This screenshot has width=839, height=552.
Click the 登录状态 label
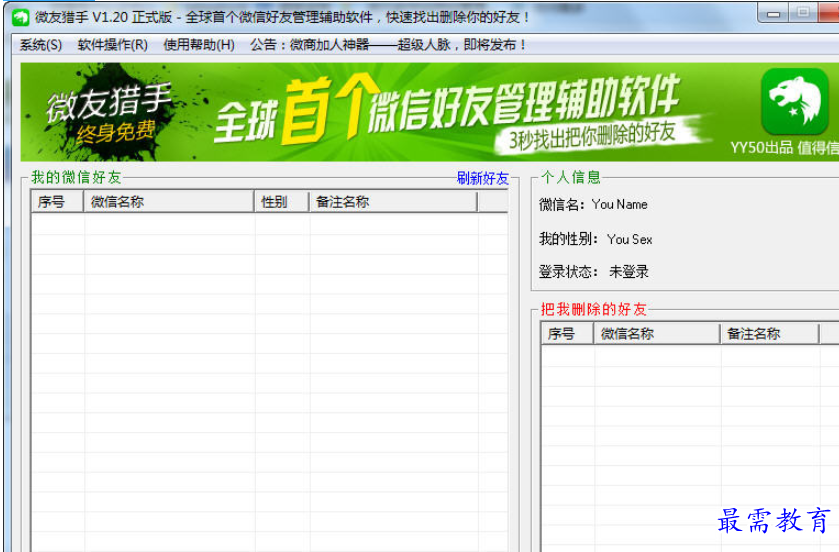tap(566, 272)
